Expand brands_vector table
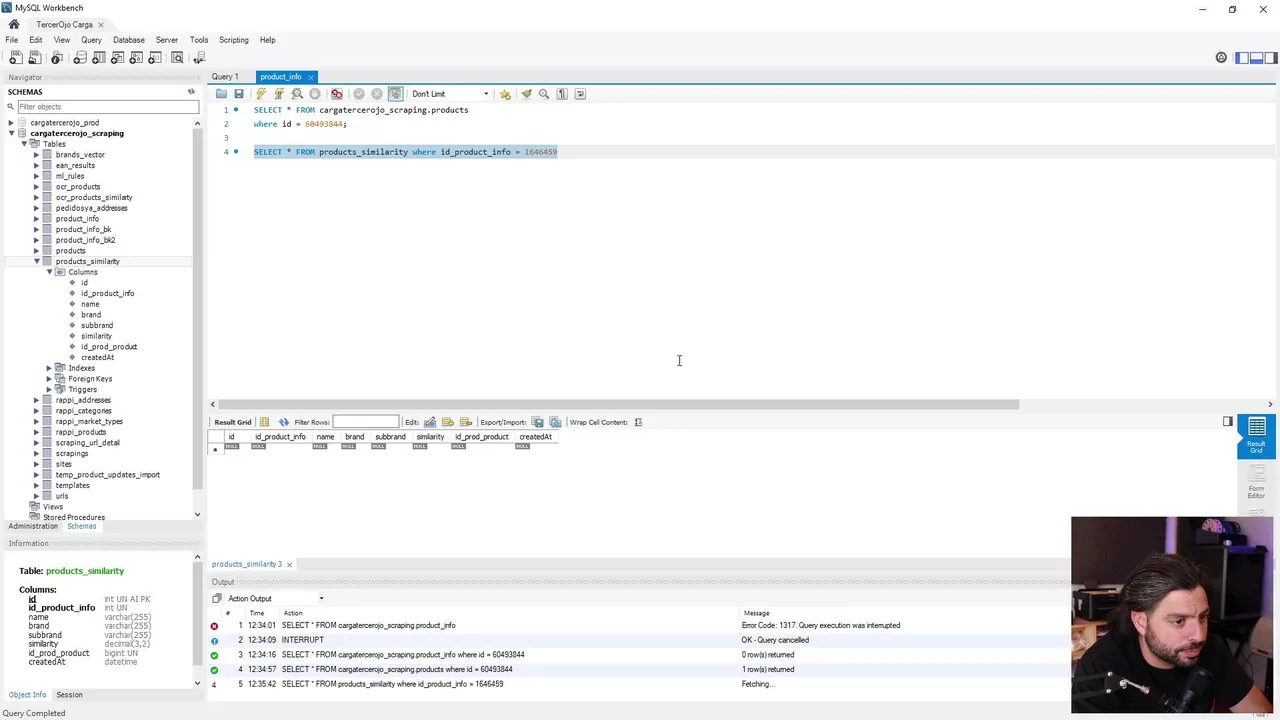 point(36,155)
